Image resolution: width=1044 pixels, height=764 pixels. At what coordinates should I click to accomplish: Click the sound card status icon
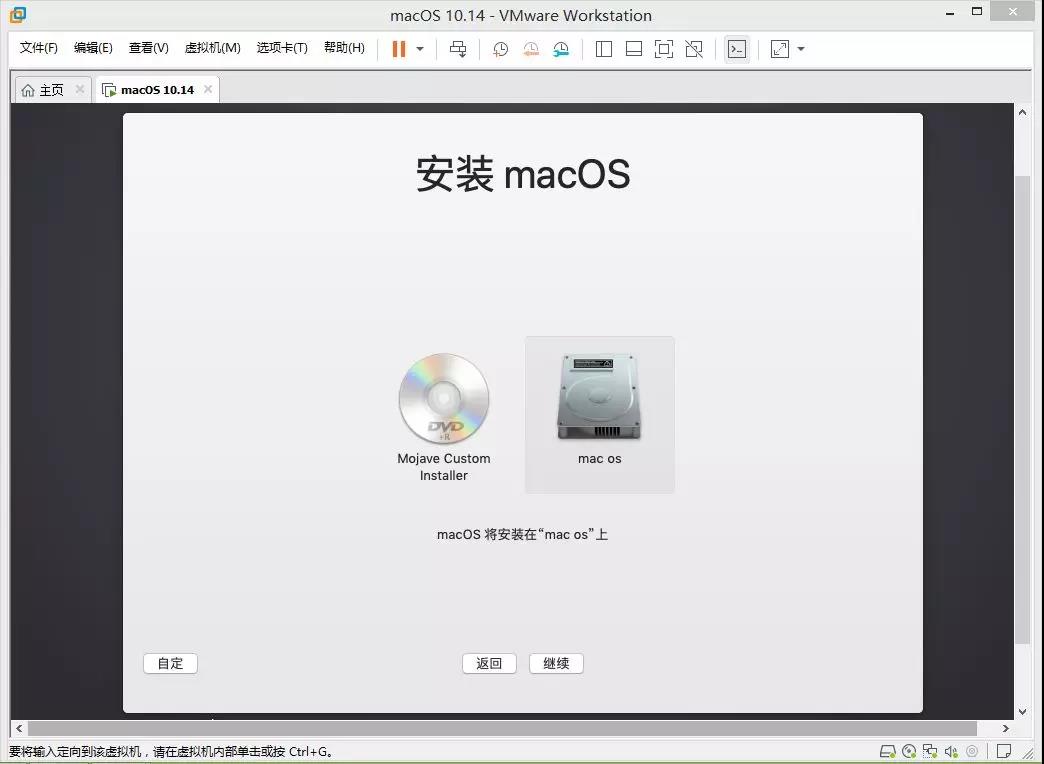pyautogui.click(x=951, y=751)
